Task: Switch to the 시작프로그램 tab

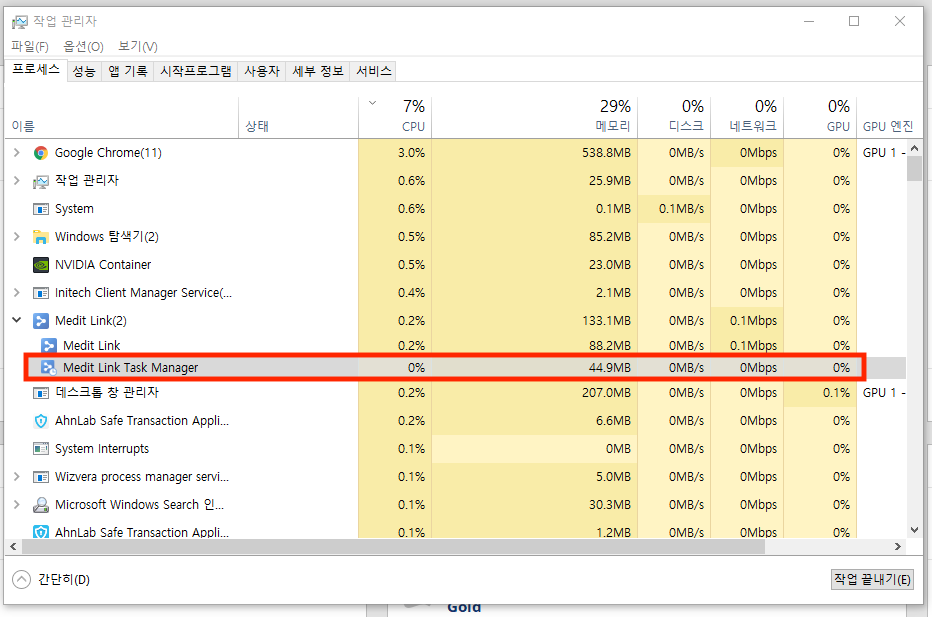Action: click(196, 71)
